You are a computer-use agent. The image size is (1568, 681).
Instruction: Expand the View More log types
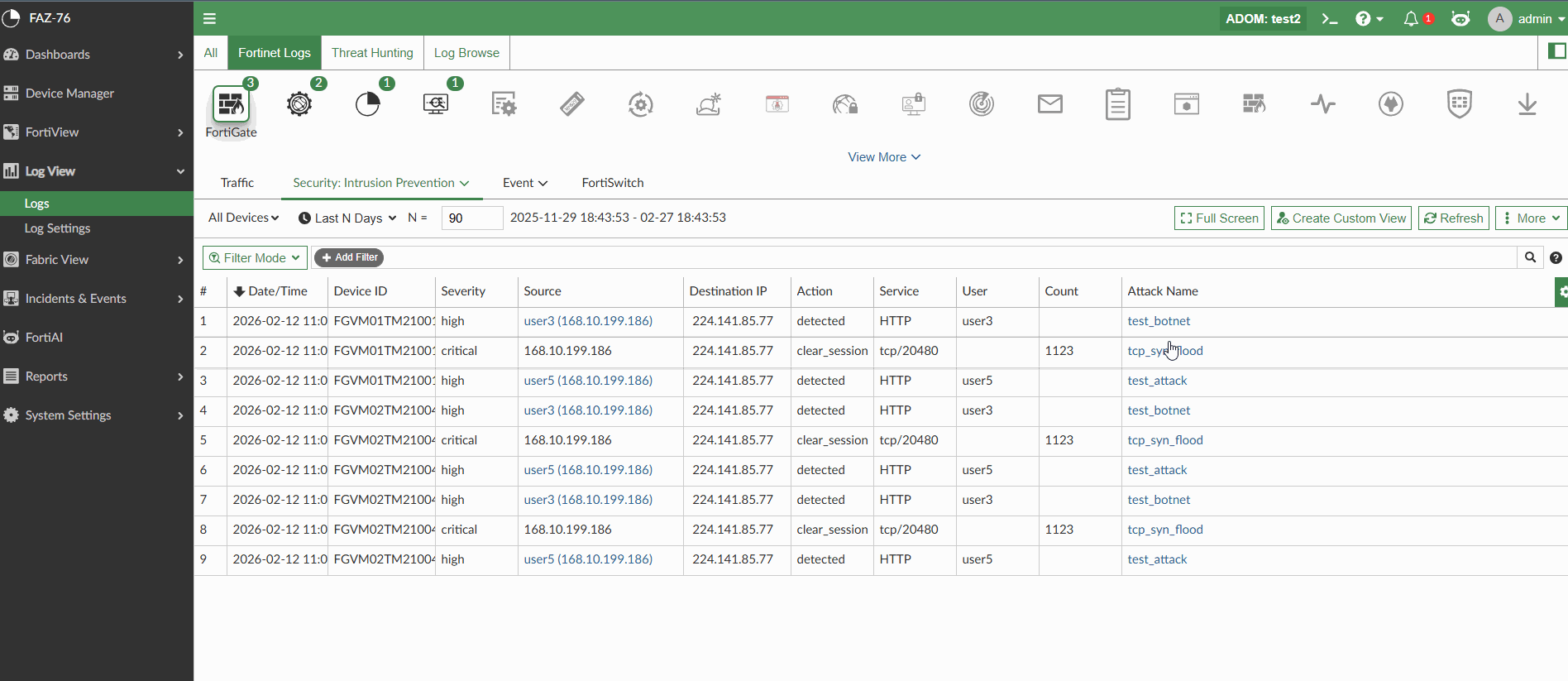(884, 157)
